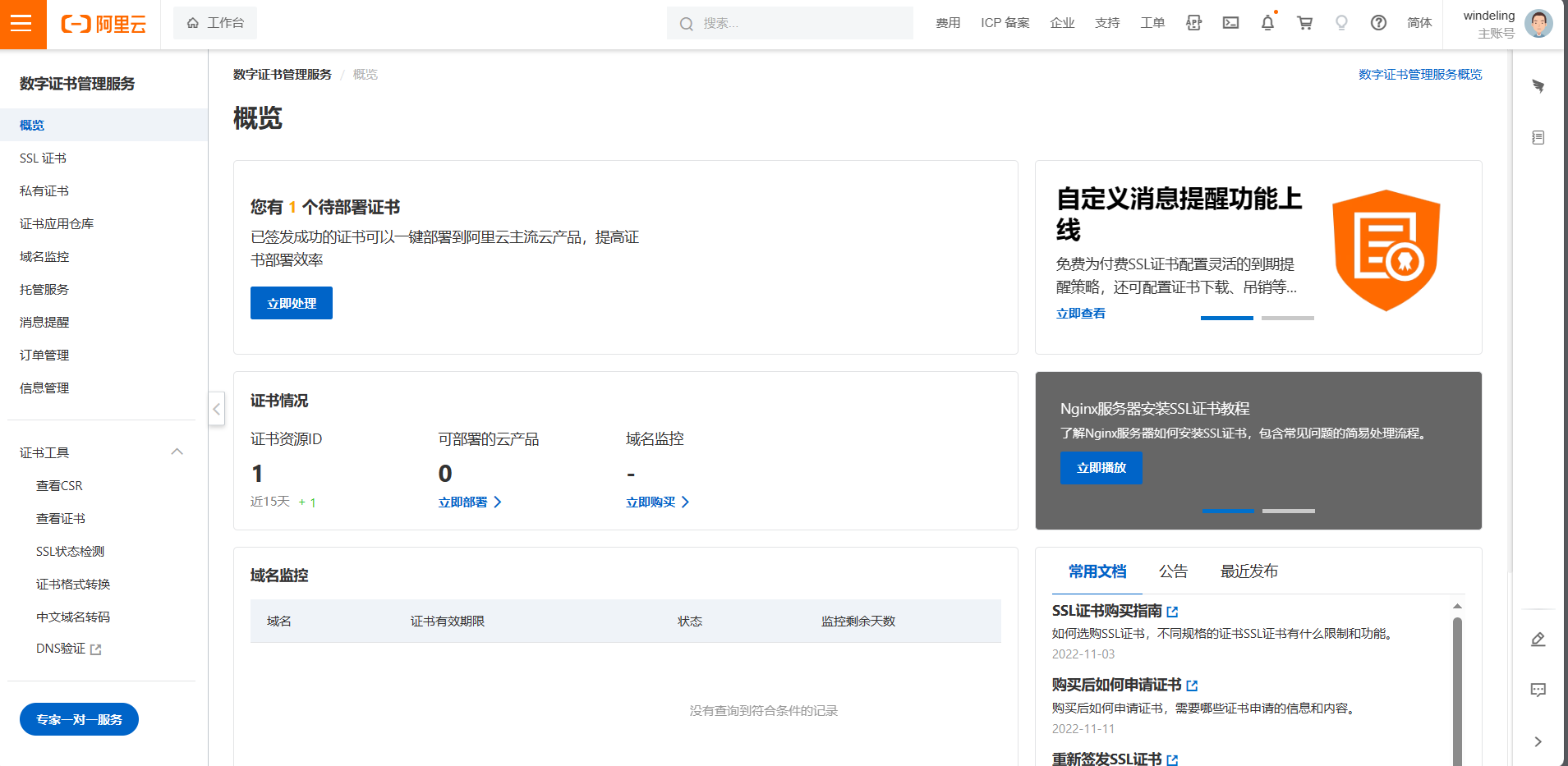Collapse the 证书工具 section
Image resolution: width=1568 pixels, height=766 pixels.
point(177,452)
